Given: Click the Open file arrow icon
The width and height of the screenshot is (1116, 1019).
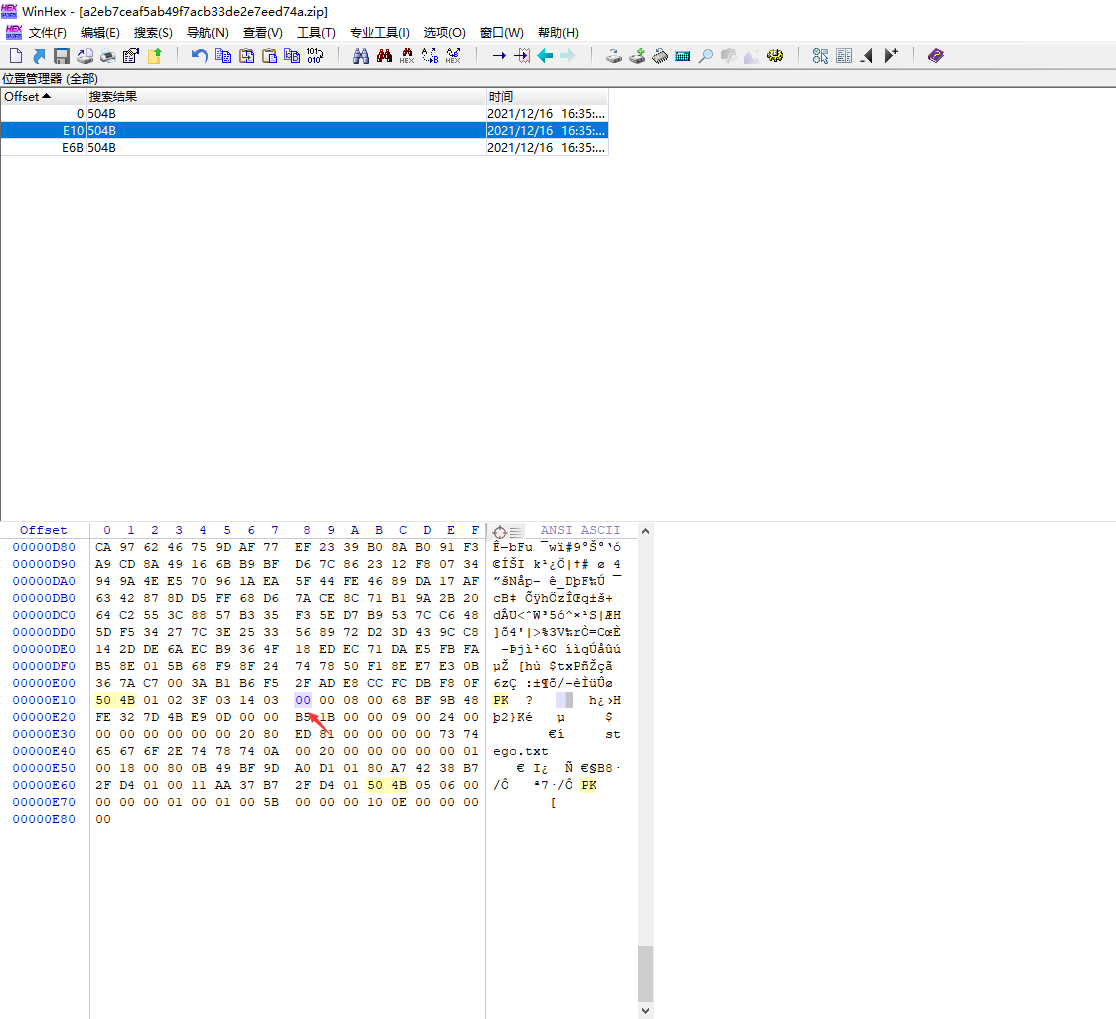Looking at the screenshot, I should 39,56.
